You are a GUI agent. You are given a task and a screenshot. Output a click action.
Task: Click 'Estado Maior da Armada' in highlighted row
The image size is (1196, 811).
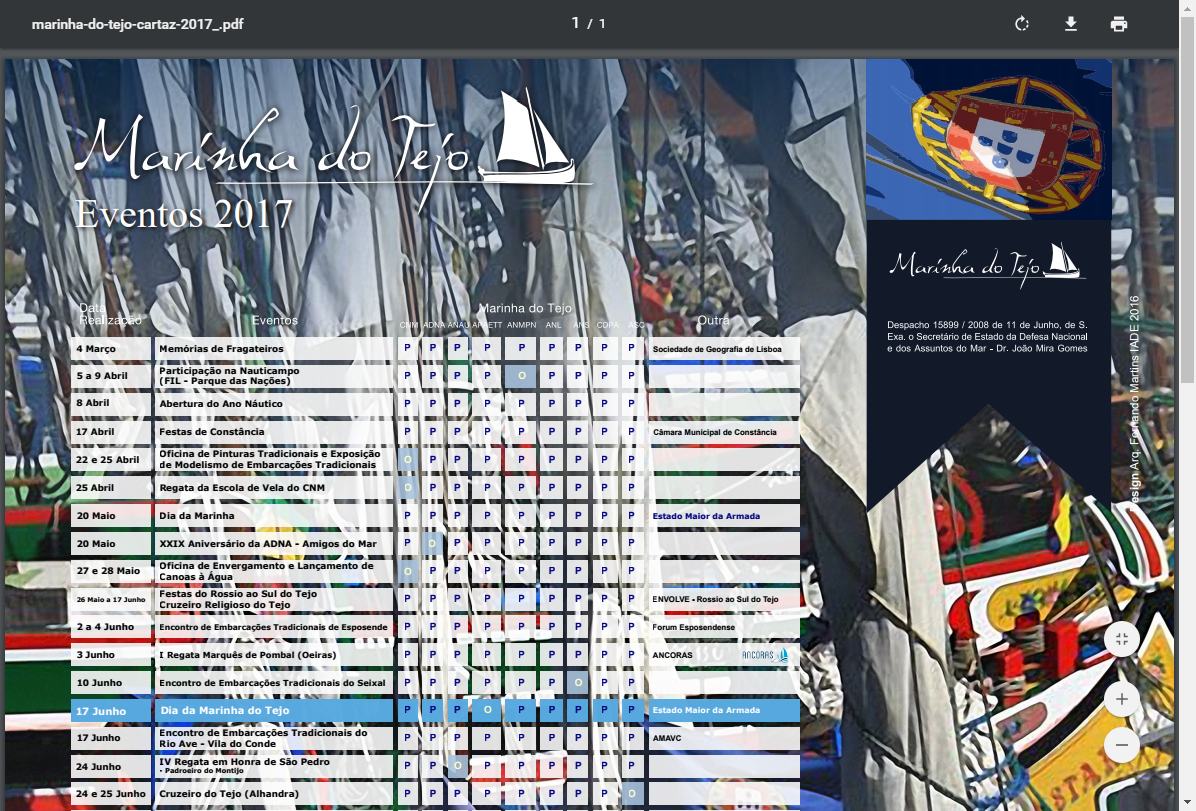[x=706, y=710]
